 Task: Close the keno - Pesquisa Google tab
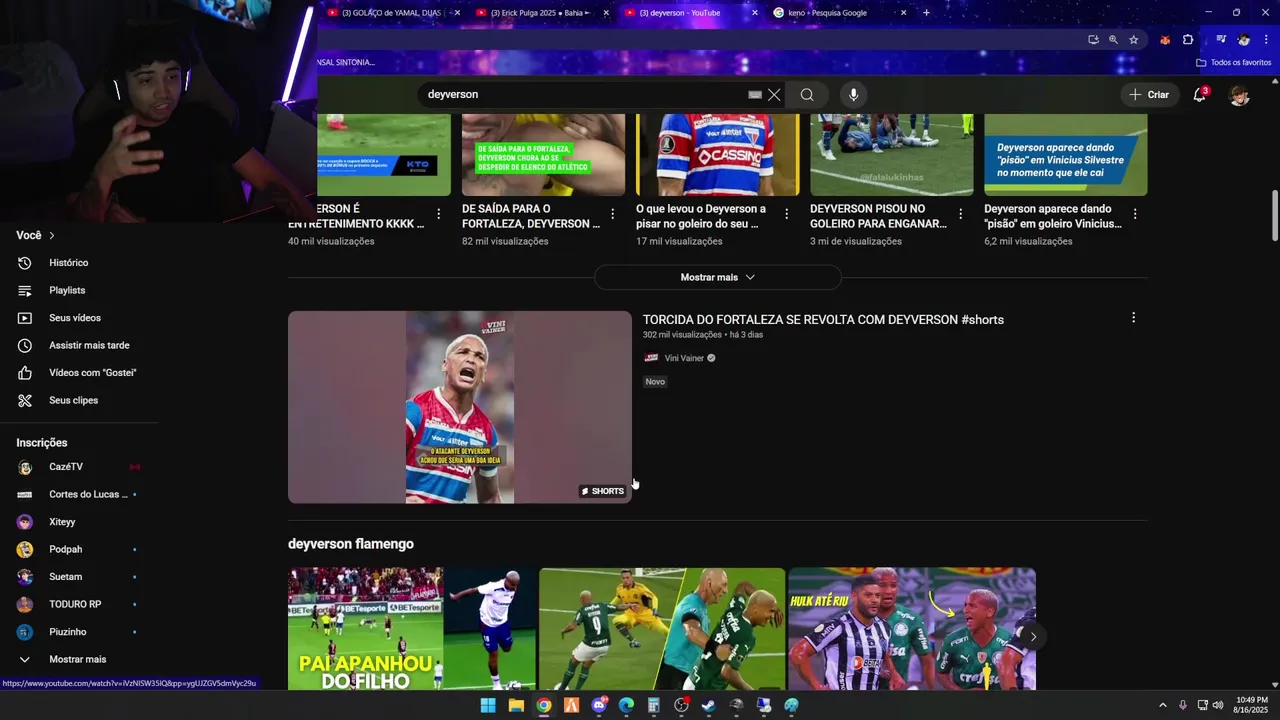click(904, 13)
